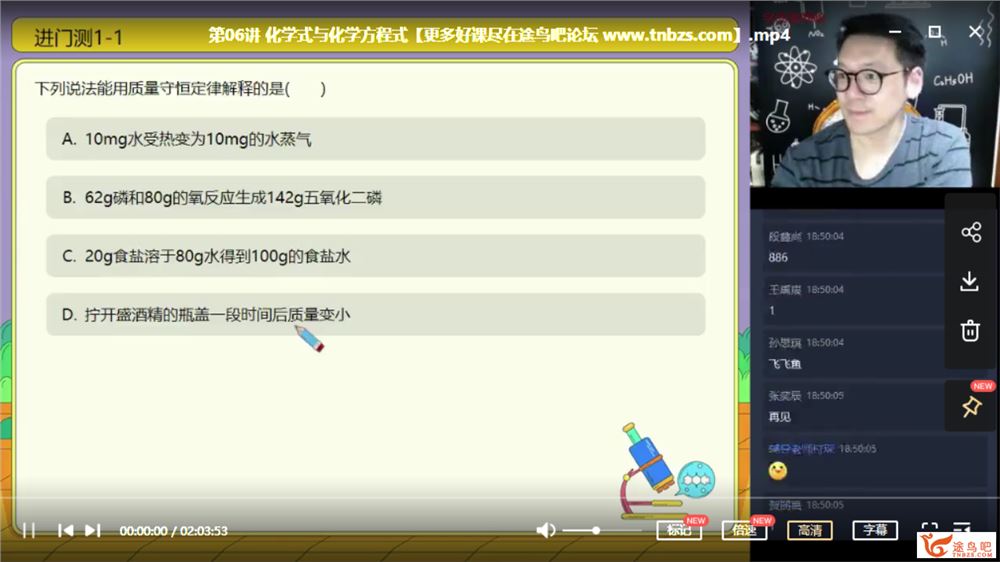Click the smiley emoji chat message
The height and width of the screenshot is (562, 1000).
click(x=777, y=471)
